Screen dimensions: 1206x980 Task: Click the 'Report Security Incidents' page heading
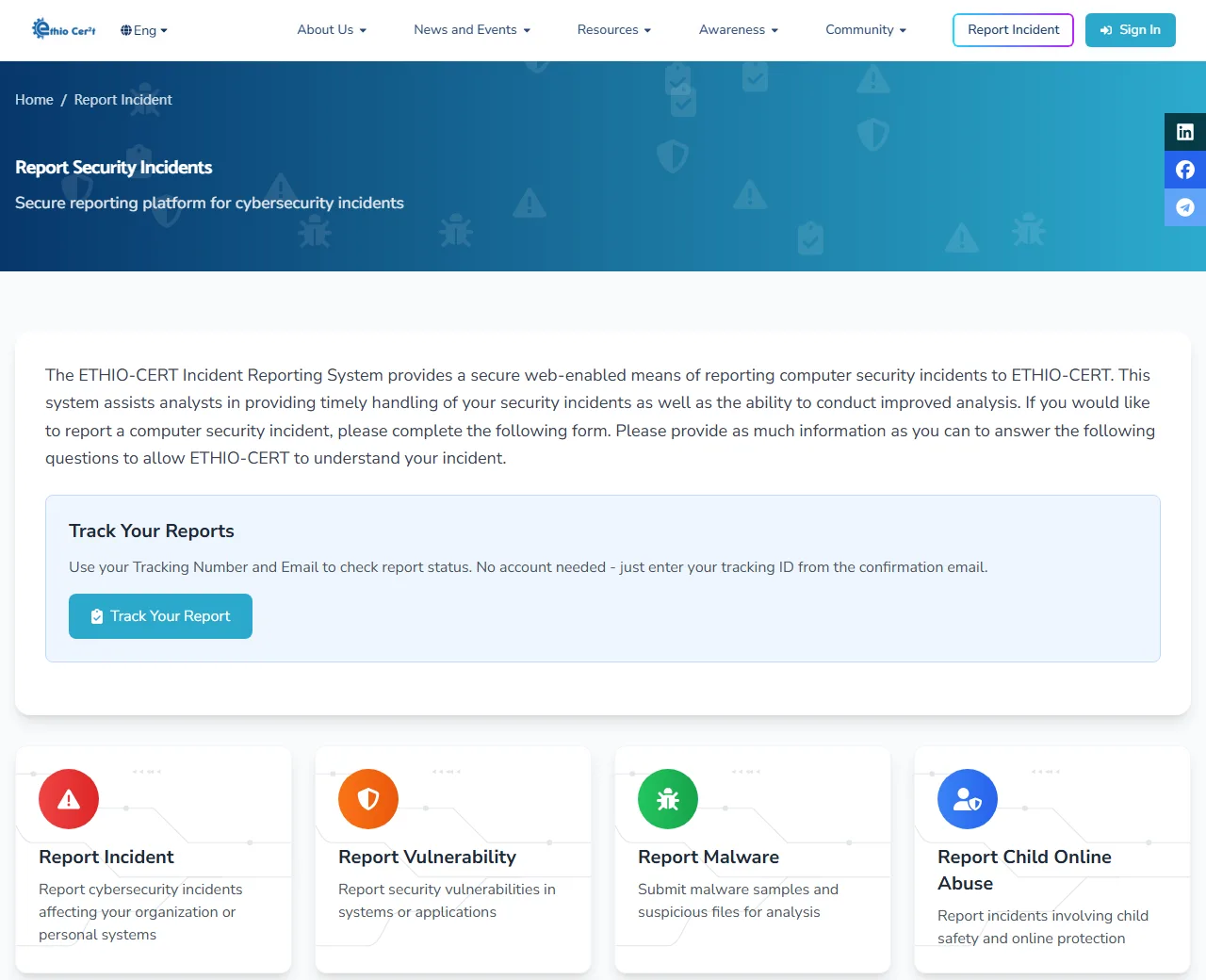point(114,168)
